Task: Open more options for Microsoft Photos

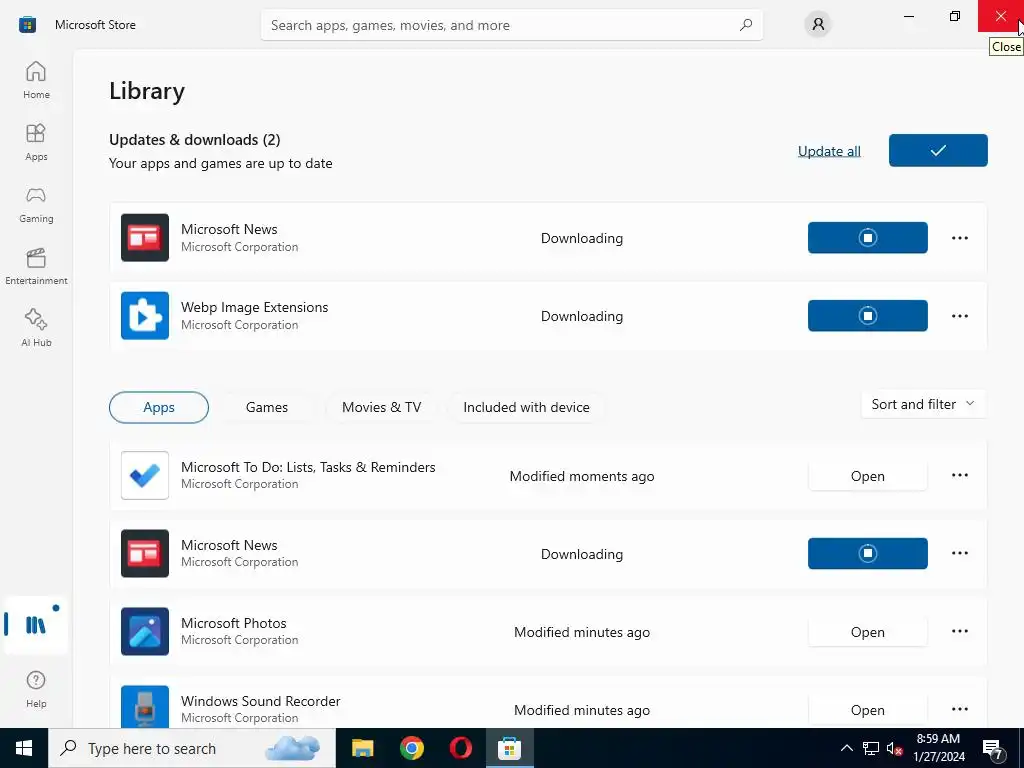Action: tap(959, 631)
